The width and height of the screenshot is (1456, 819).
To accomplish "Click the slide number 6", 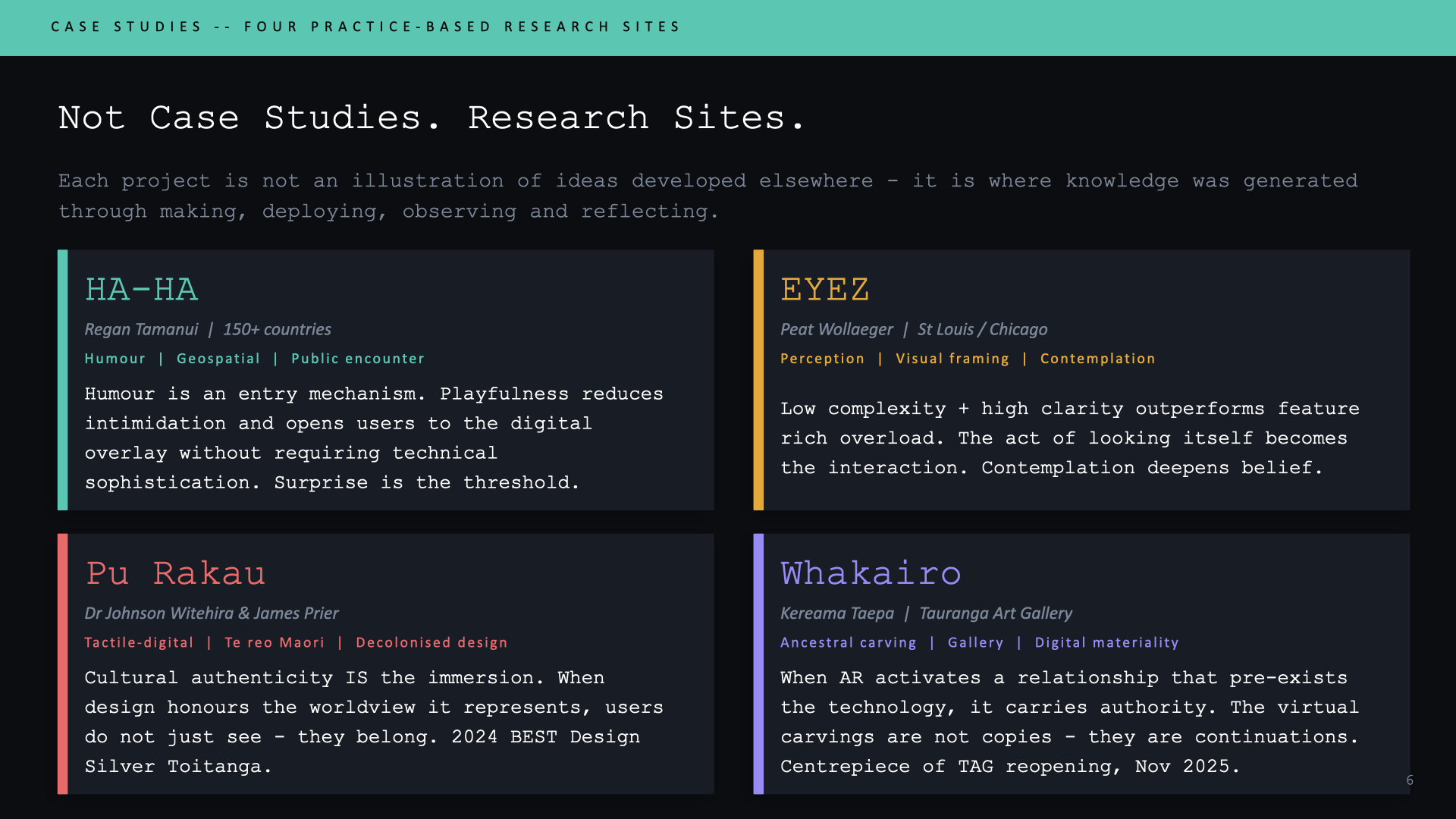I will (x=1410, y=780).
